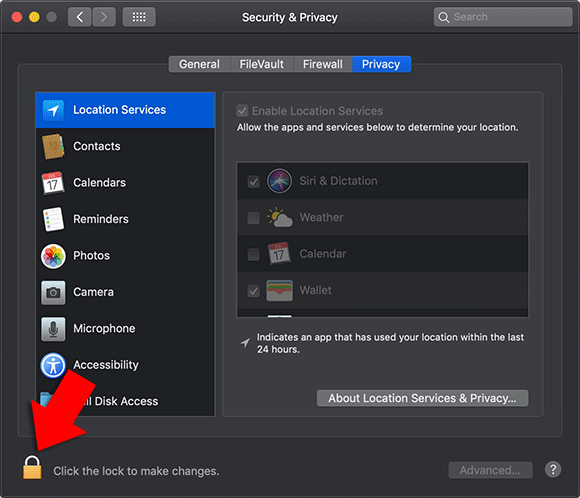Click the Advanced... button
The height and width of the screenshot is (498, 580).
point(490,470)
